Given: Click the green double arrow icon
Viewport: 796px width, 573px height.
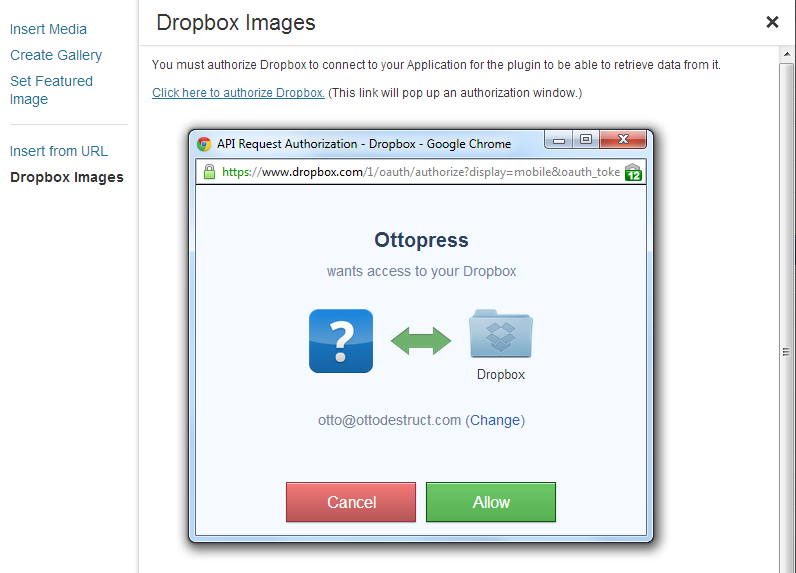Looking at the screenshot, I should point(421,341).
